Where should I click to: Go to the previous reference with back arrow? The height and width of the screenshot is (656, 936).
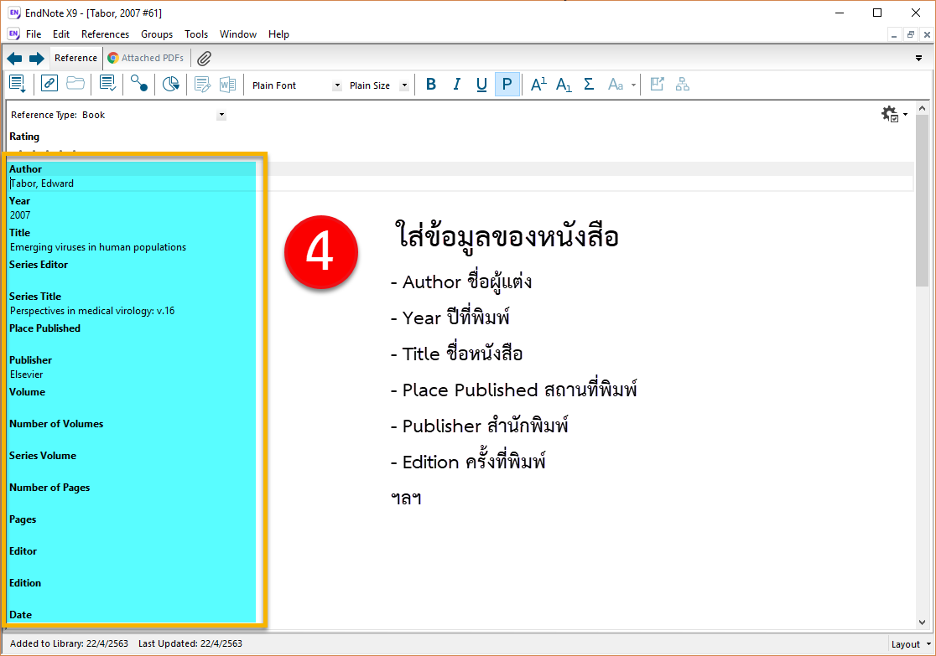(14, 58)
